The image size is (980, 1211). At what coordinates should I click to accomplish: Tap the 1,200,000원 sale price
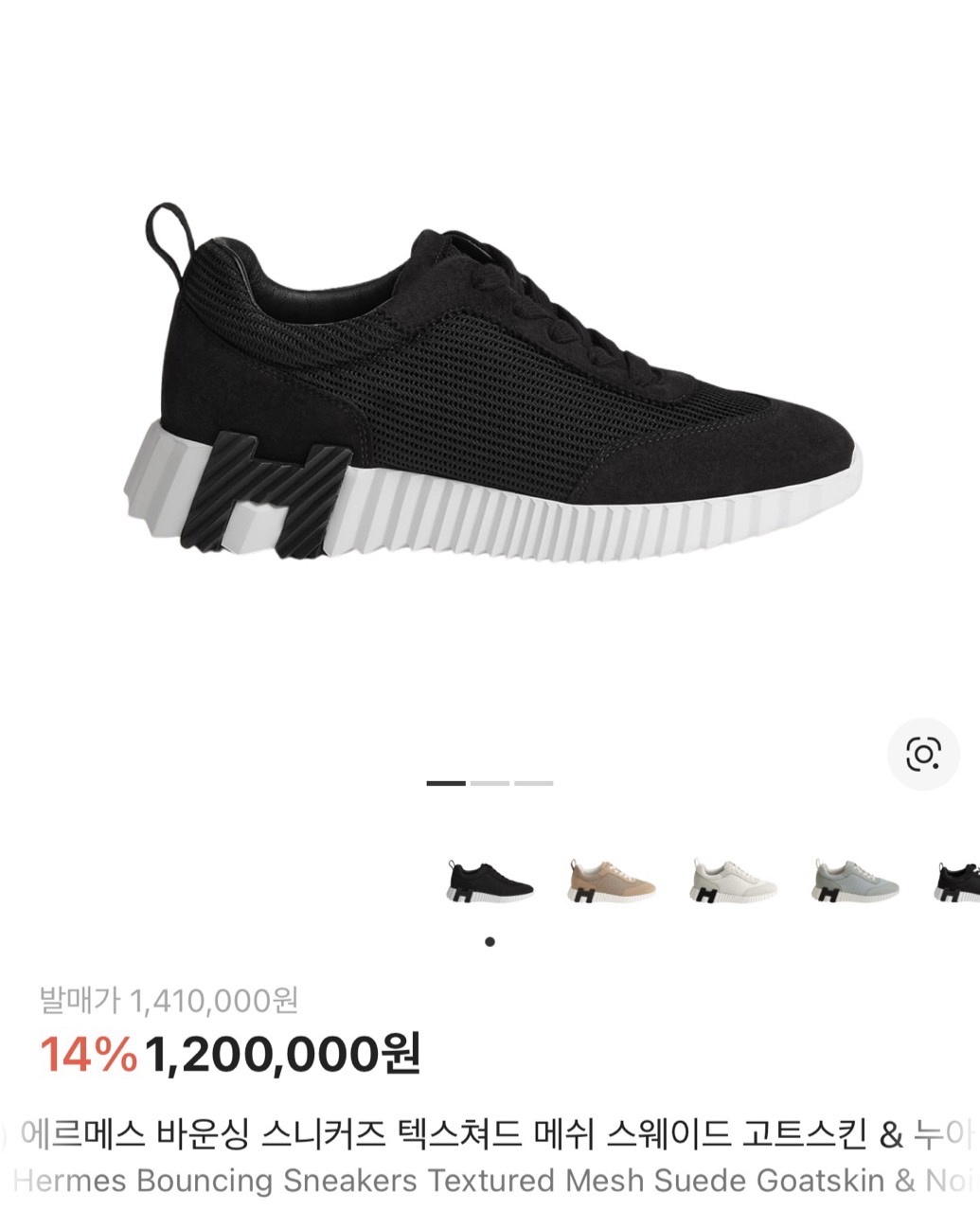click(283, 1055)
